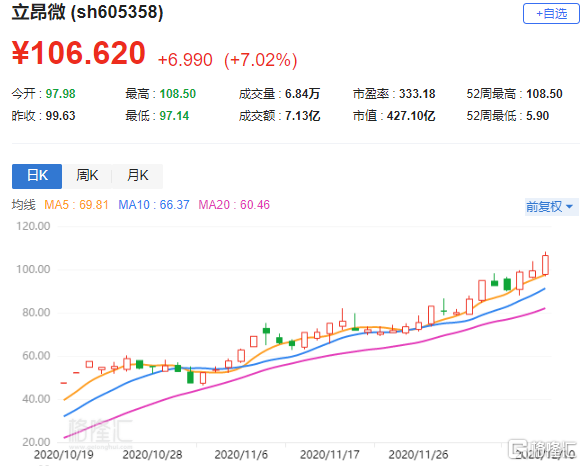Click the 100.00 y-axis label
This screenshot has width=583, height=466.
click(33, 269)
